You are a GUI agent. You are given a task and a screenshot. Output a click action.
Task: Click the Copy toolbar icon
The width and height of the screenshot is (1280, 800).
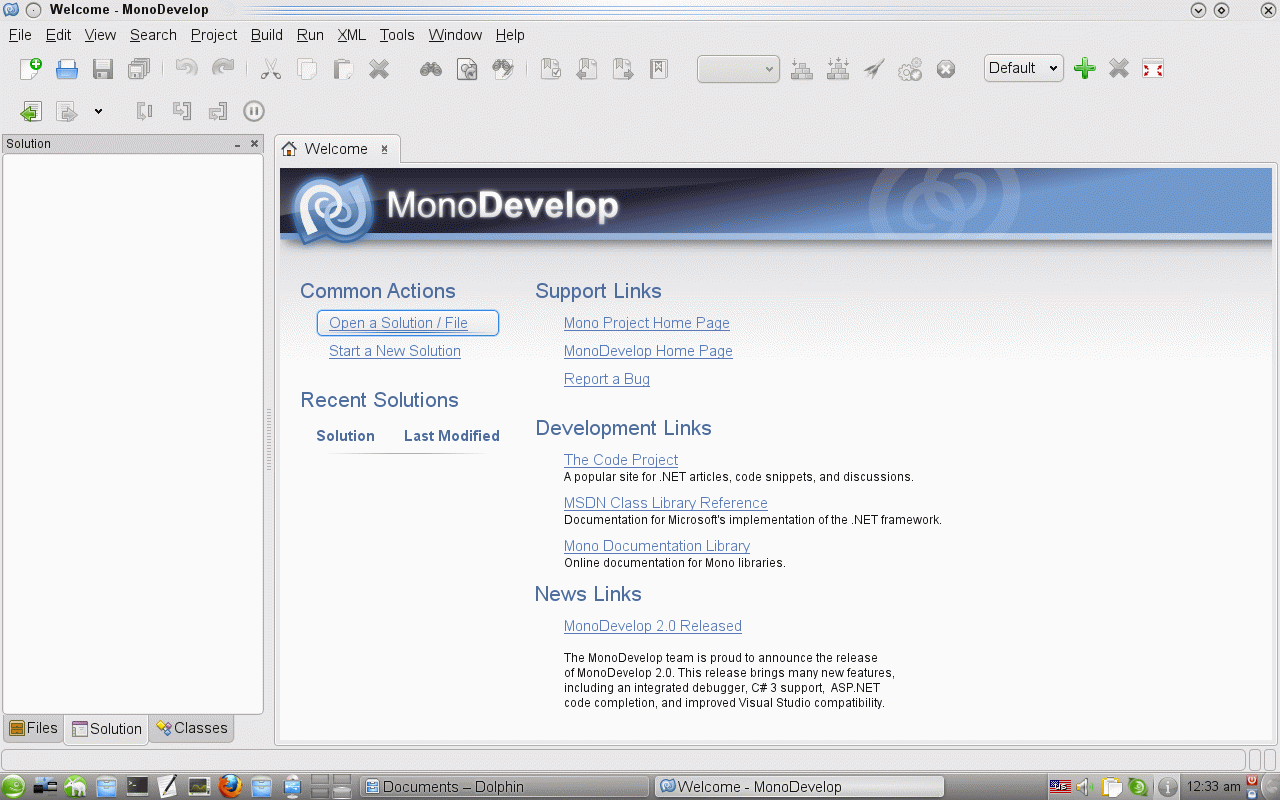(307, 69)
